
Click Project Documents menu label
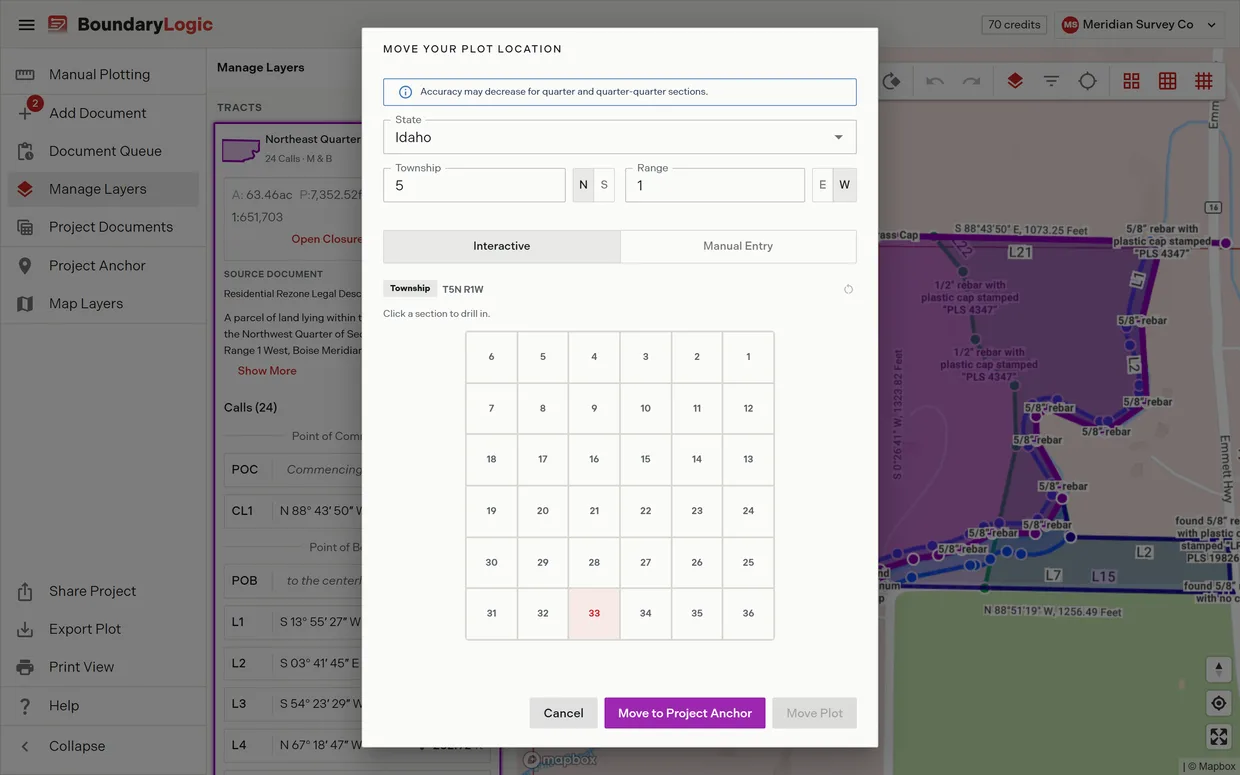coord(111,227)
